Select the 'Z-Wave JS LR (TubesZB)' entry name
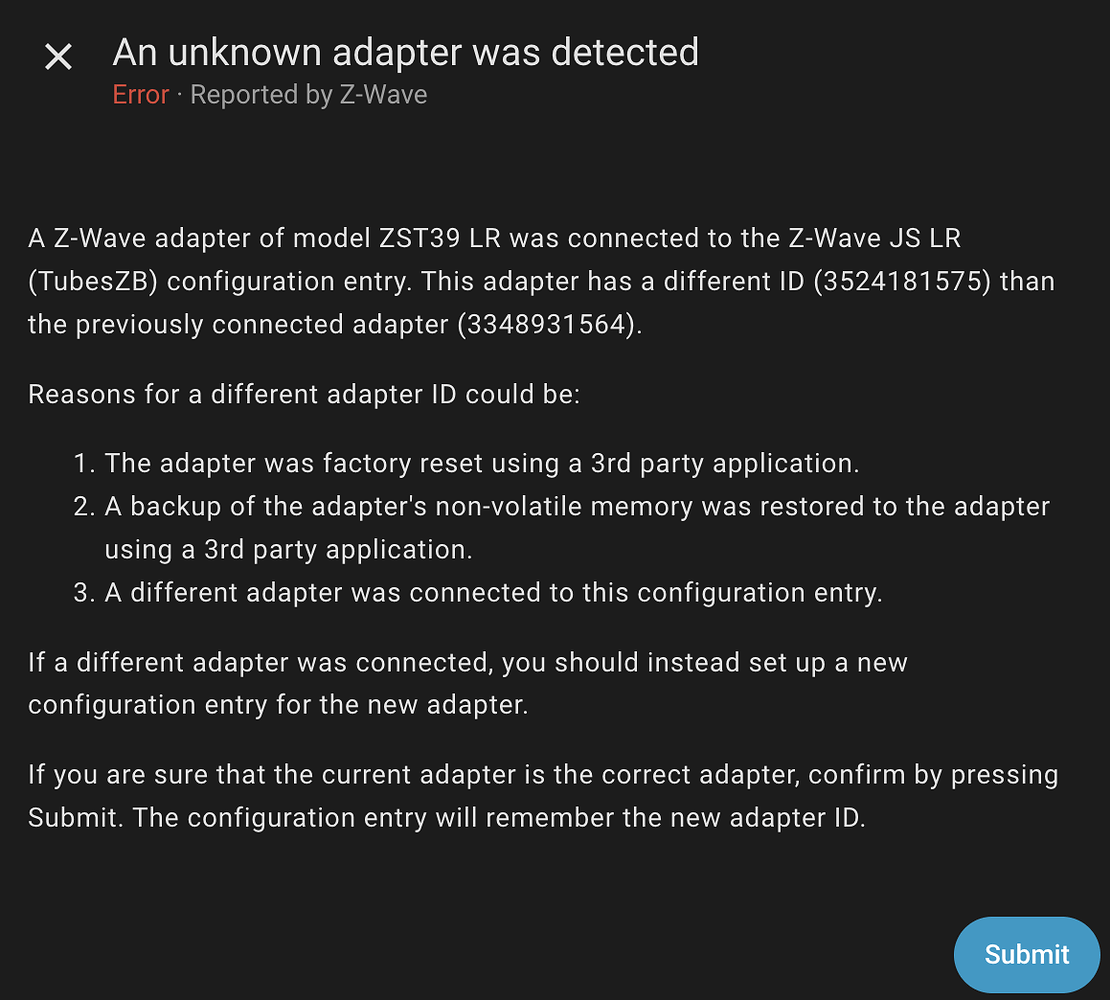This screenshot has height=1000, width=1110. [880, 238]
